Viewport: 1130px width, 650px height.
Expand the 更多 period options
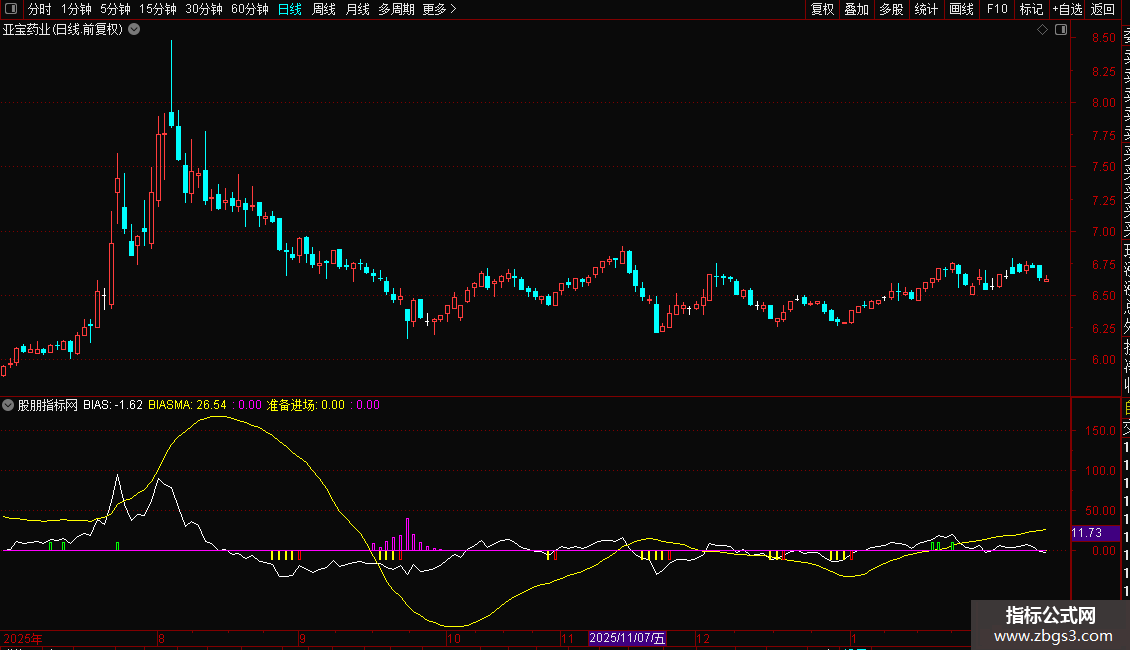pos(439,9)
